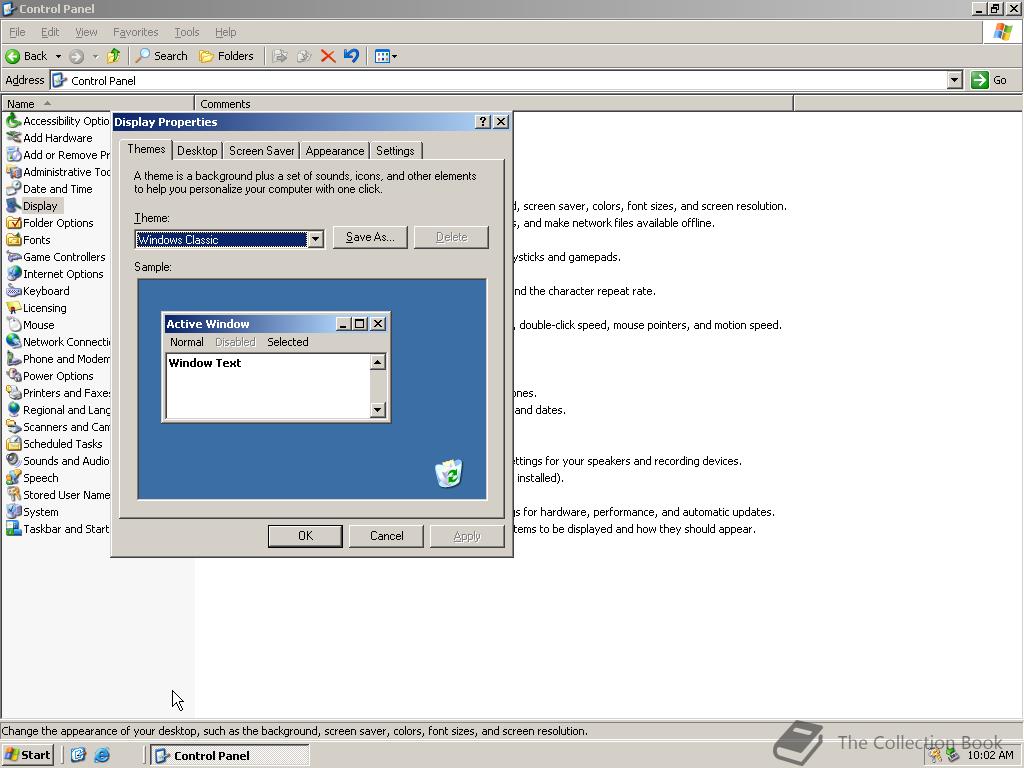Viewport: 1024px width, 768px height.
Task: Click the clock showing 10:02 AM
Action: [990, 755]
